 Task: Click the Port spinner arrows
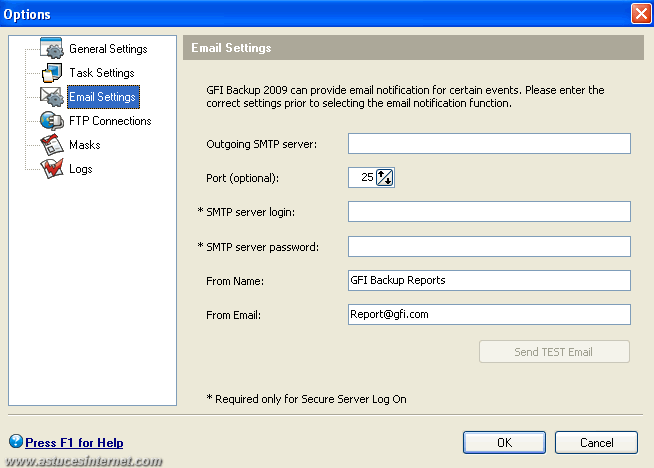(x=385, y=178)
